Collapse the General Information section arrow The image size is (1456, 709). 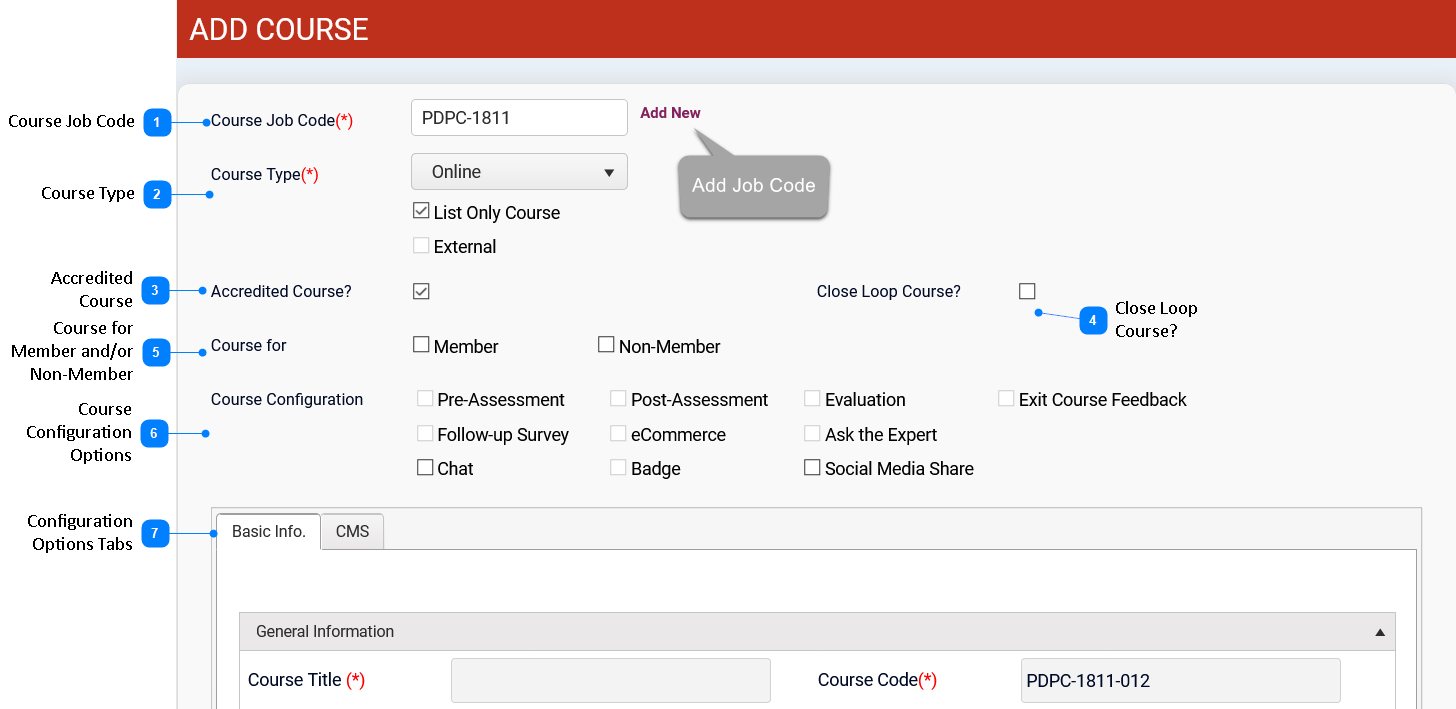coord(1379,632)
